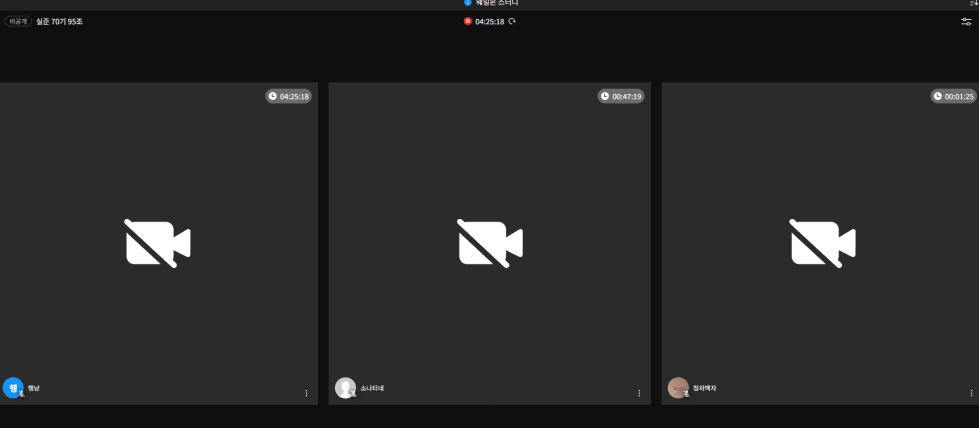Click the room title 실준 70기 95조
The image size is (979, 428).
[59, 21]
